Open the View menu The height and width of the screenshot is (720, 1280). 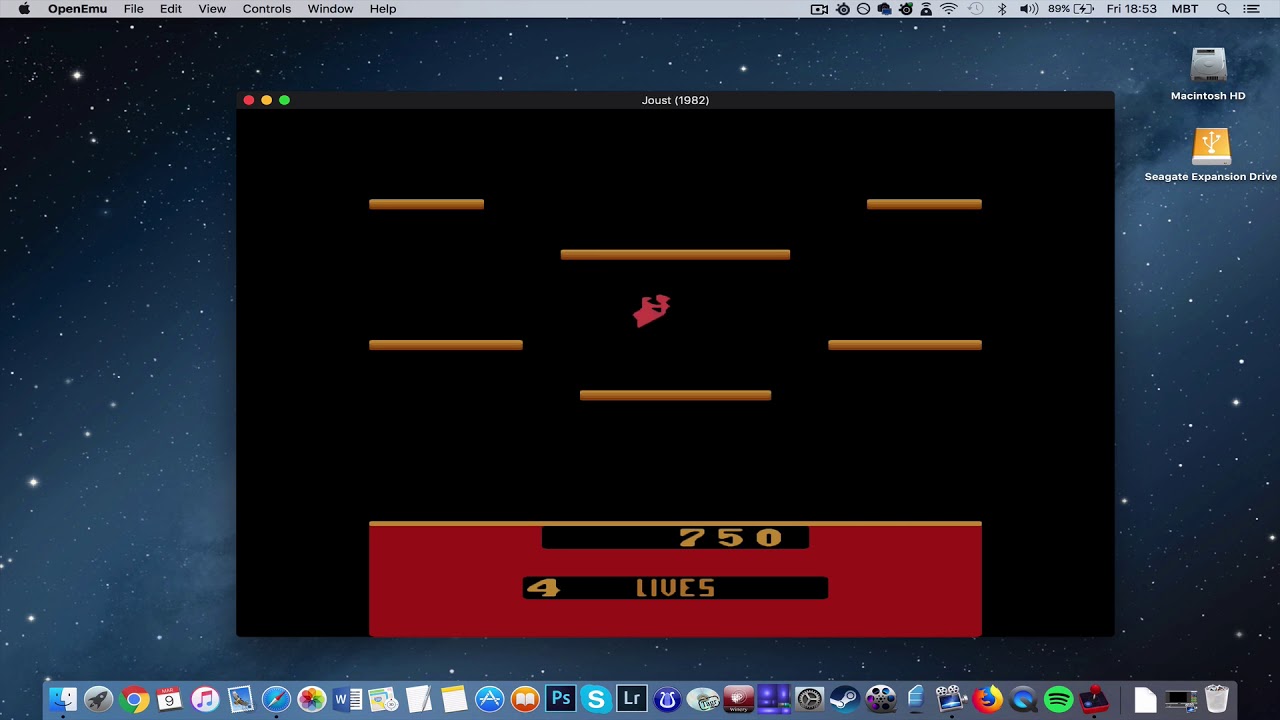(212, 9)
